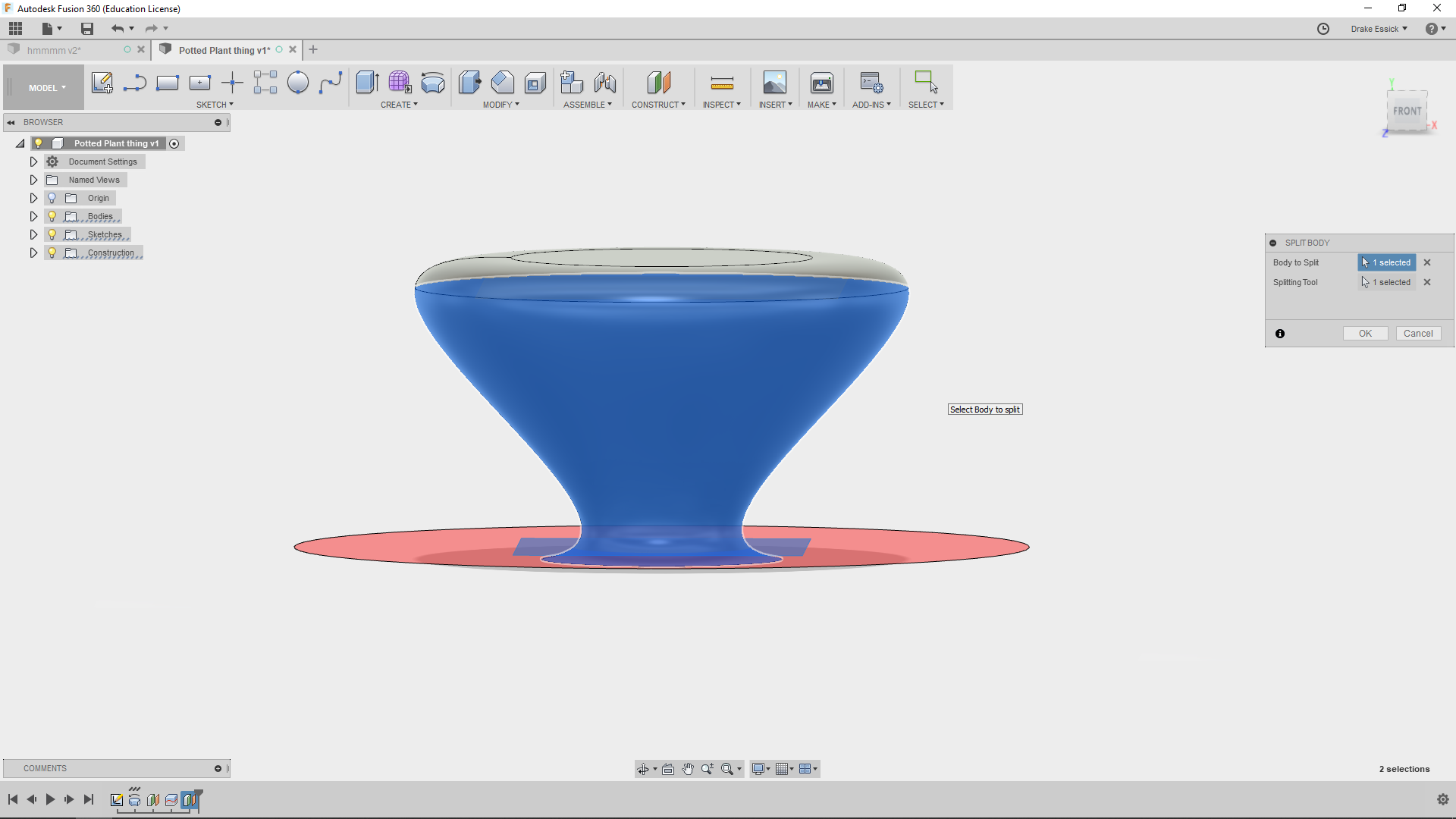This screenshot has width=1456, height=819.
Task: Select the Pan hand tool
Action: pos(687,769)
